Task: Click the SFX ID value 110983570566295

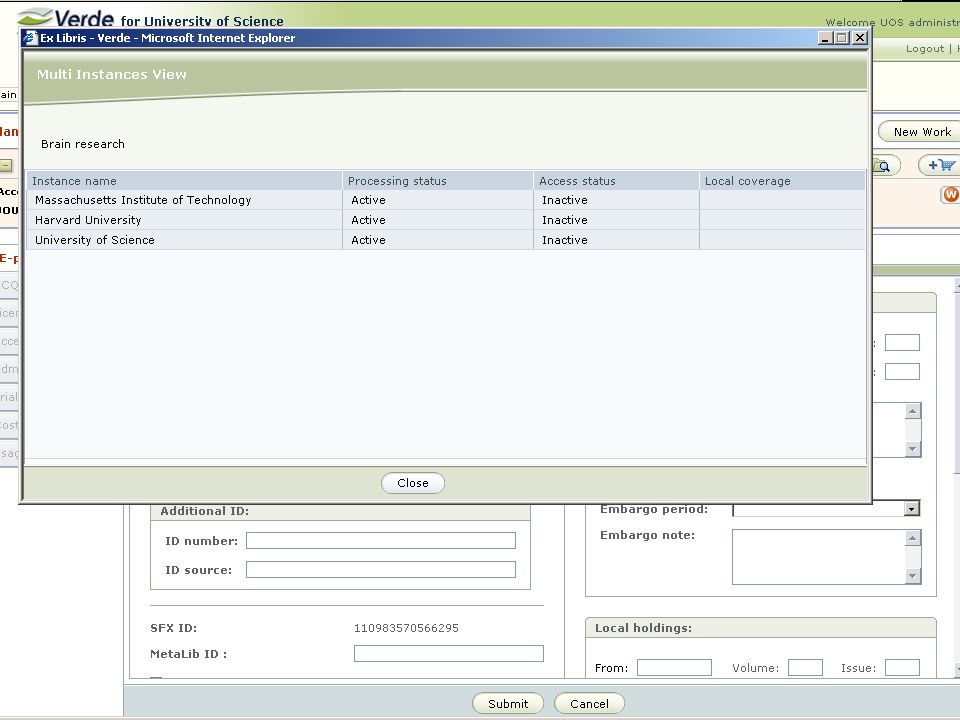Action: coord(406,628)
